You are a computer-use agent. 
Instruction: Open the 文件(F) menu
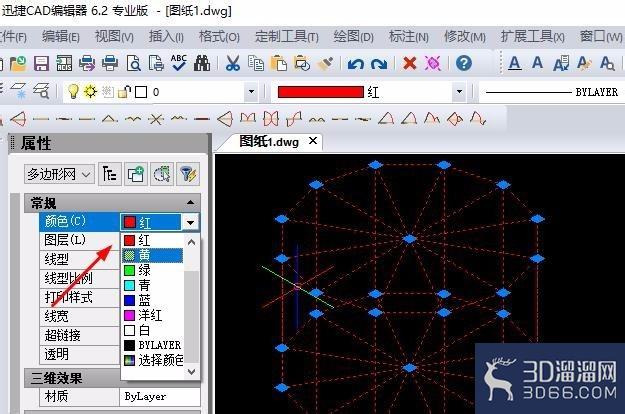point(13,37)
